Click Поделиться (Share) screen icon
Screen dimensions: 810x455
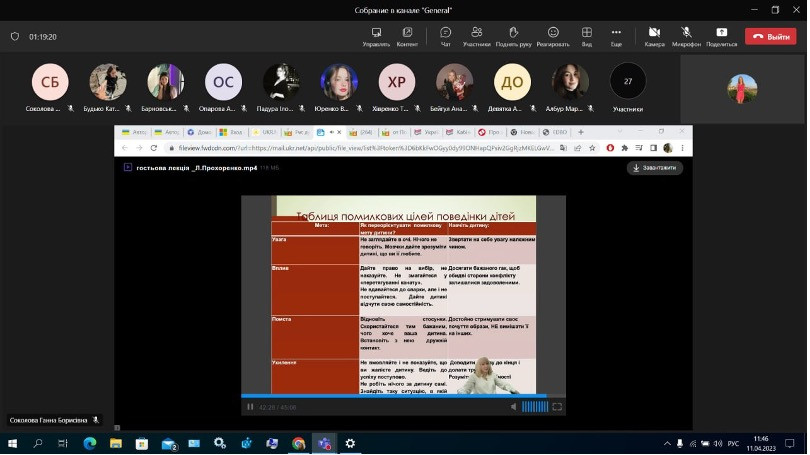(x=721, y=33)
